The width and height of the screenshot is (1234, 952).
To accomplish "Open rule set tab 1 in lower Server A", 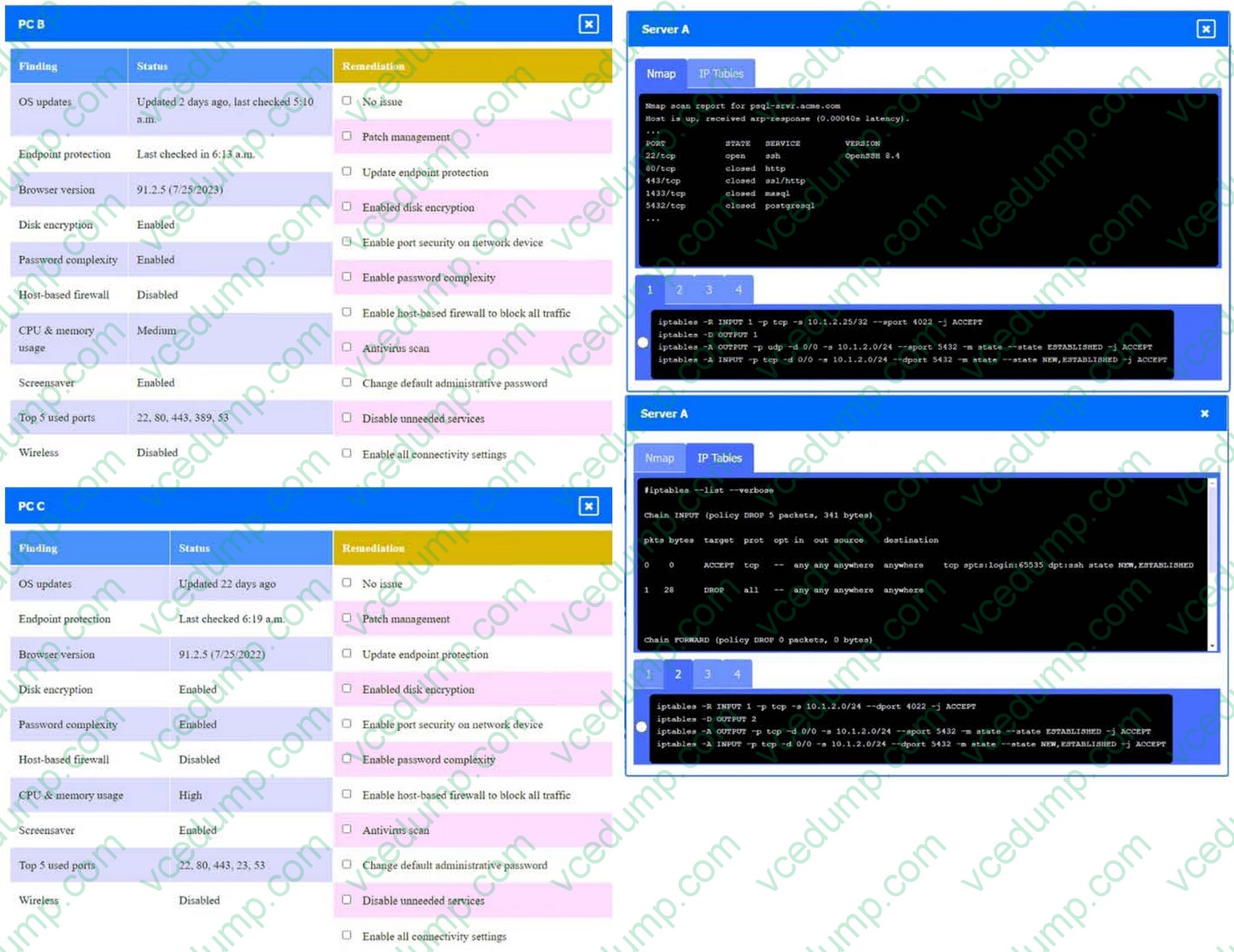I will click(x=648, y=674).
